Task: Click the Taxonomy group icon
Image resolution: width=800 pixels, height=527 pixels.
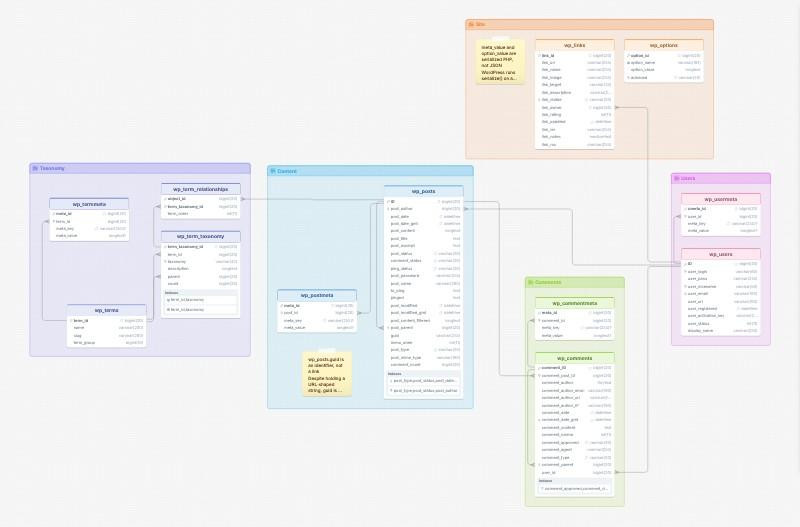Action: (x=35, y=168)
